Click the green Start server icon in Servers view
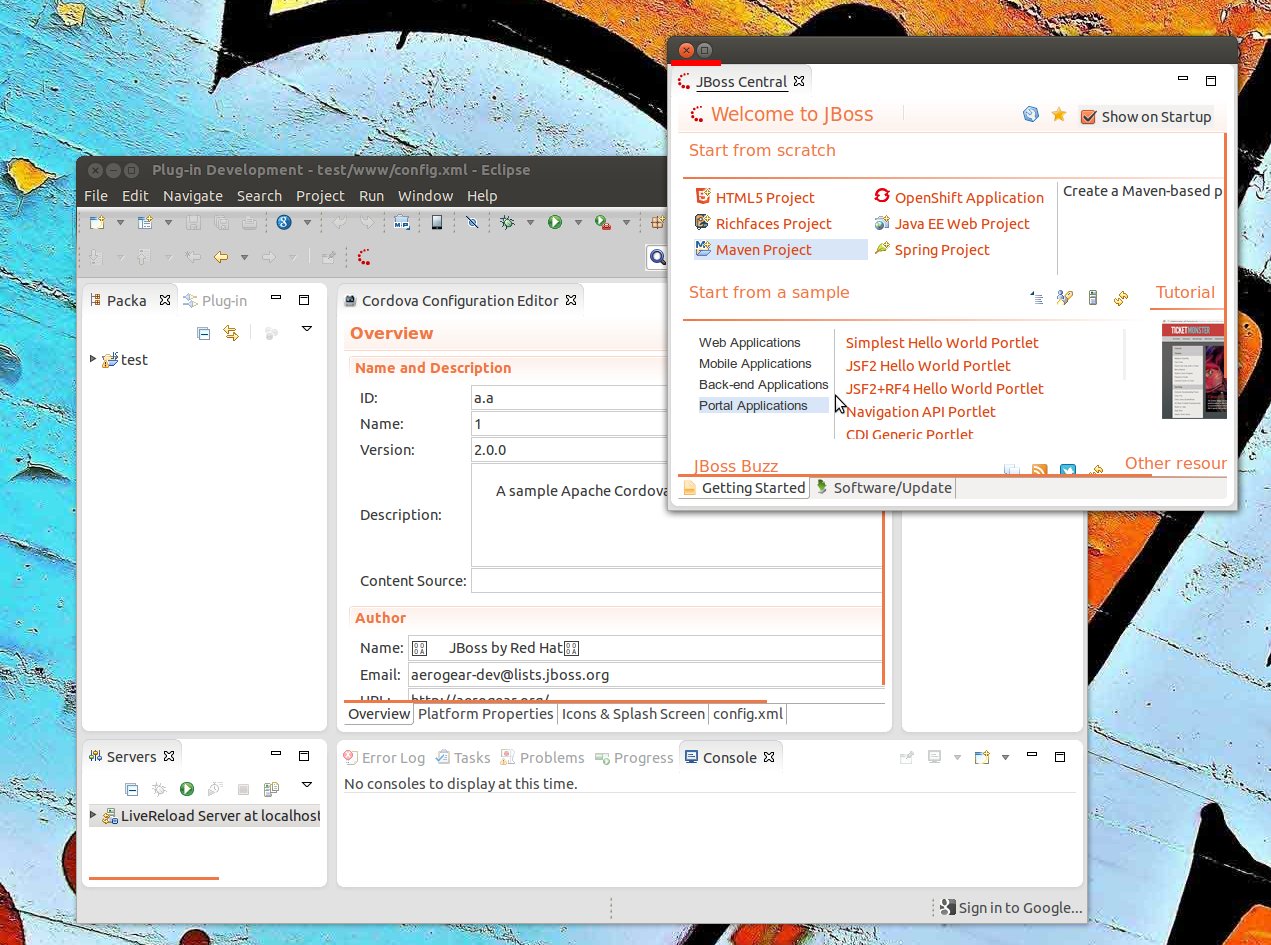1271x945 pixels. click(x=187, y=789)
